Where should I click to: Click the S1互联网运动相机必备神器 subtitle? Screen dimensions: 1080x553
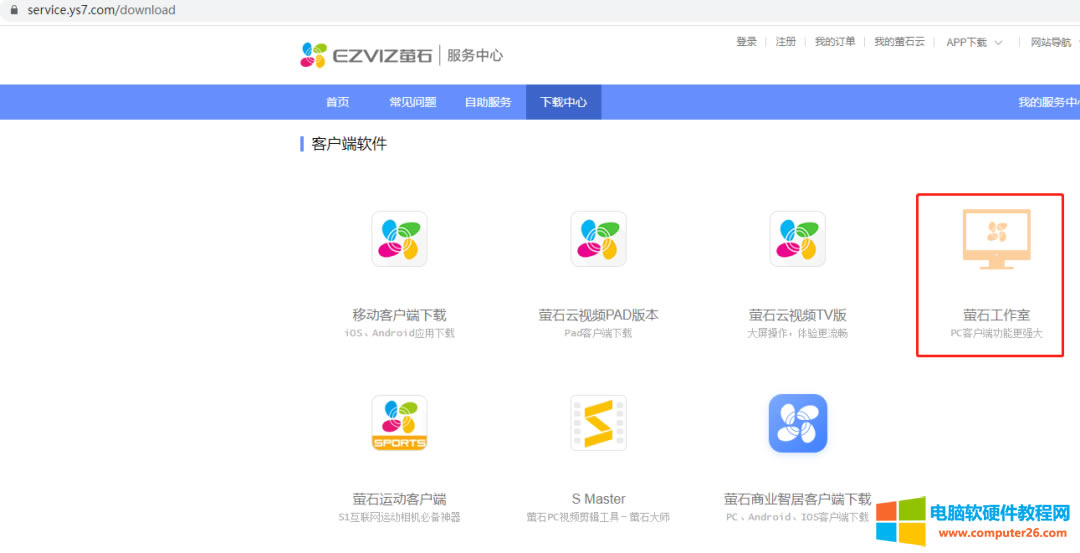point(399,517)
